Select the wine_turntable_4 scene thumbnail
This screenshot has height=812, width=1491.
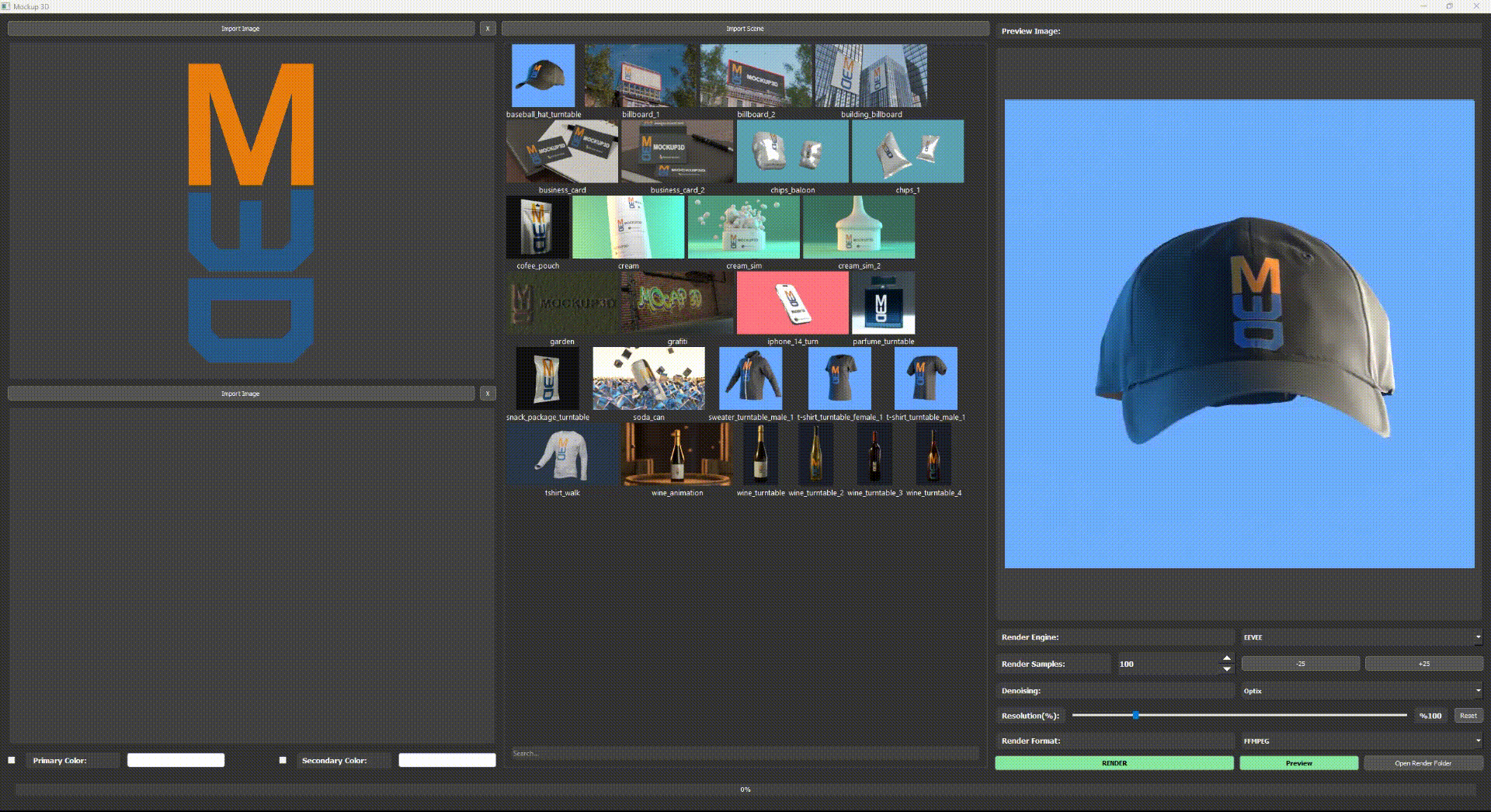(x=933, y=454)
